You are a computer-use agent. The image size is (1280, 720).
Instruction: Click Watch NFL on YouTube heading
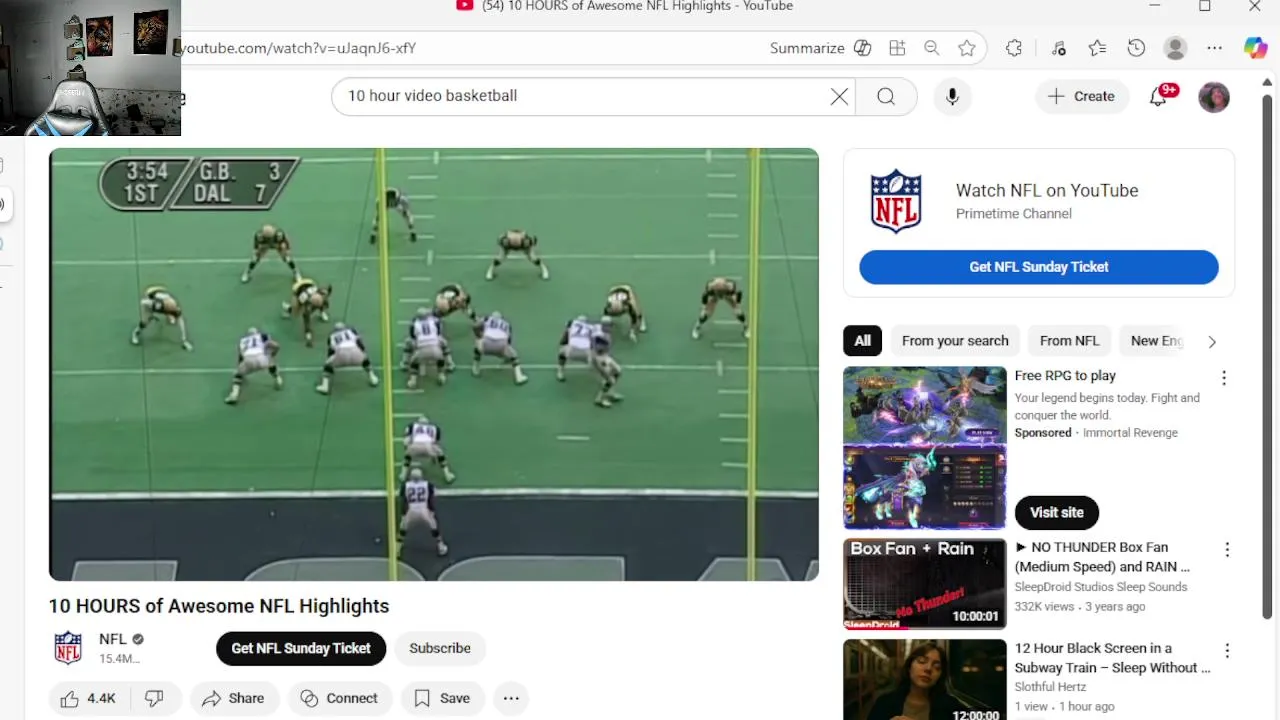(1047, 190)
